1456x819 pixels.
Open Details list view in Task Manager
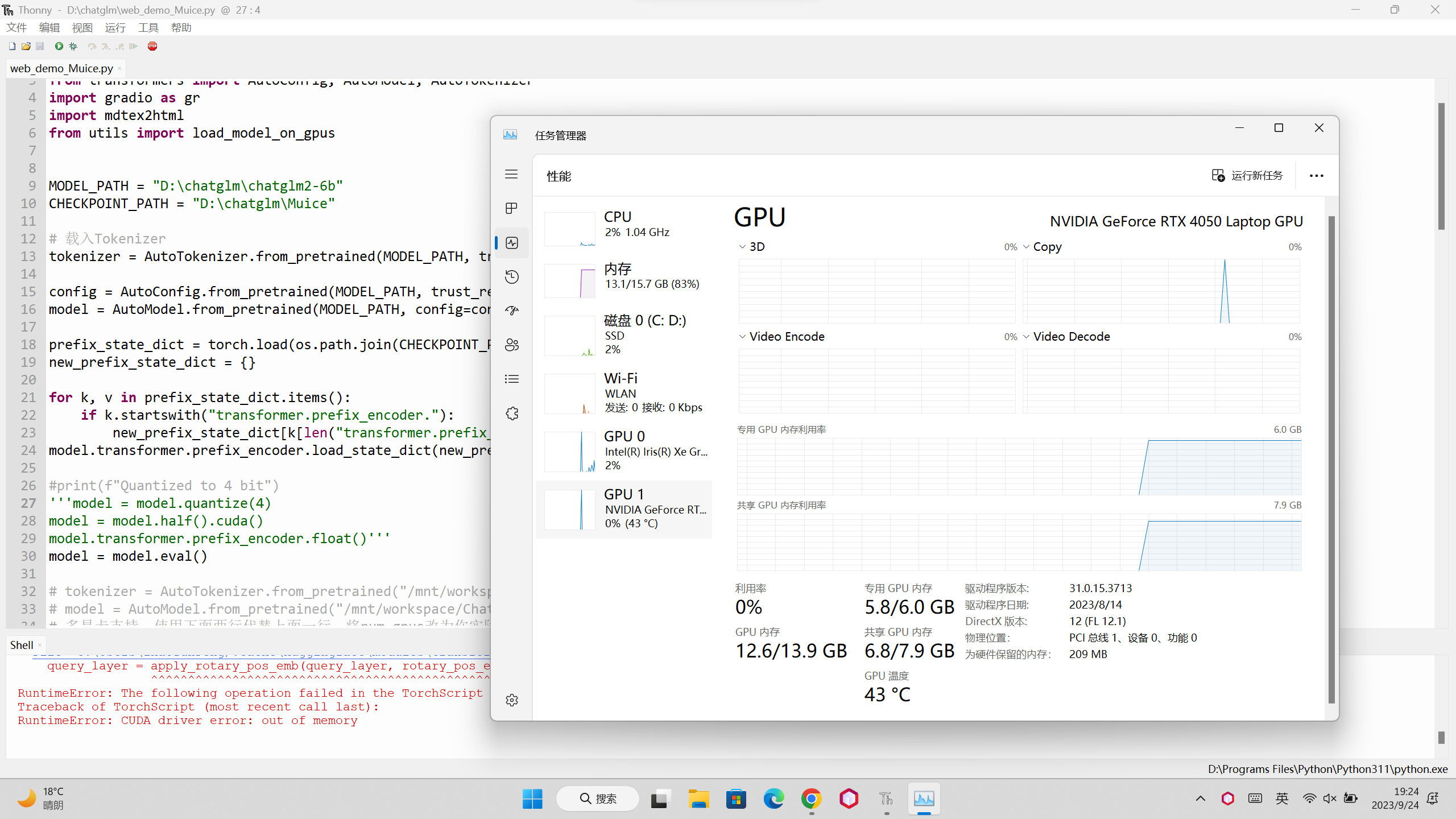511,379
